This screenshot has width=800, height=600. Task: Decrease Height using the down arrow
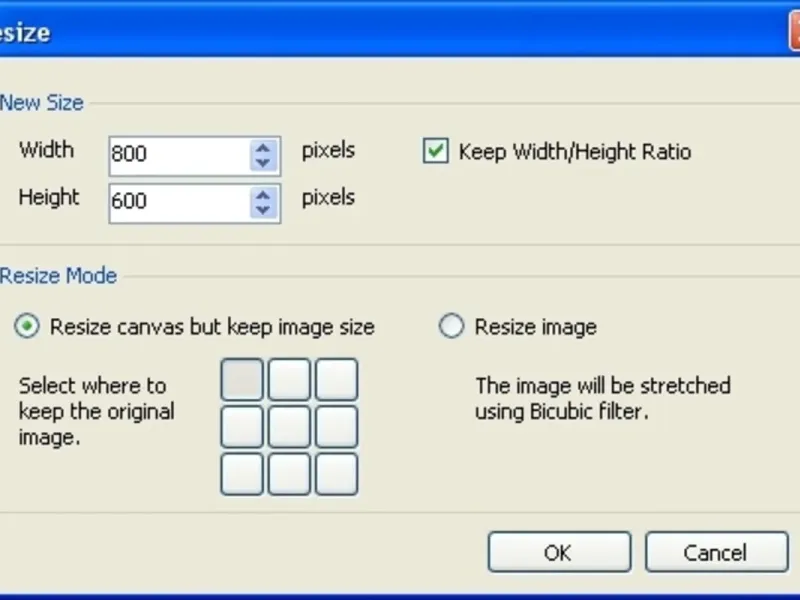pyautogui.click(x=263, y=208)
